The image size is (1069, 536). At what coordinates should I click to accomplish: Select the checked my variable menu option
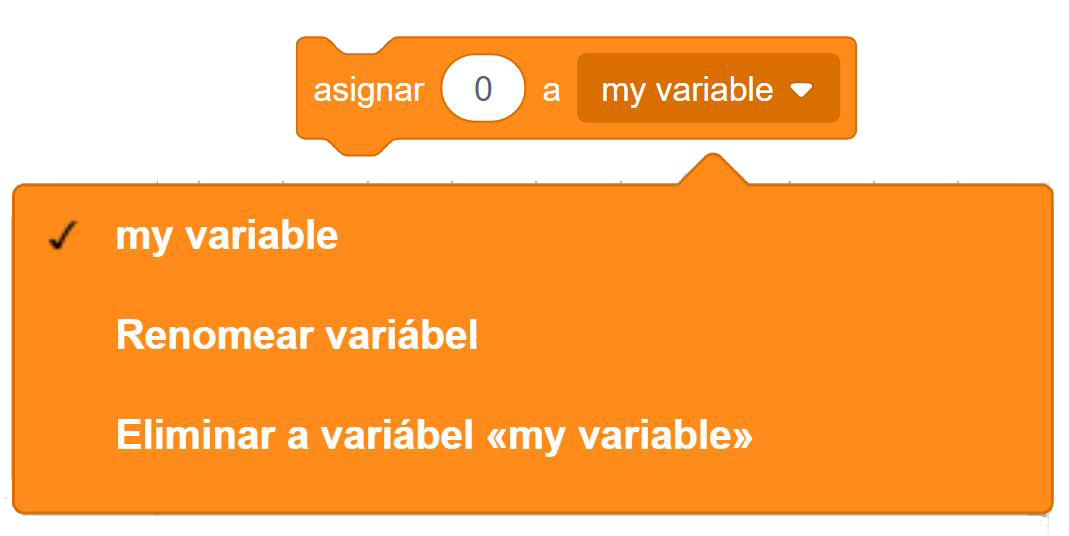tap(227, 236)
